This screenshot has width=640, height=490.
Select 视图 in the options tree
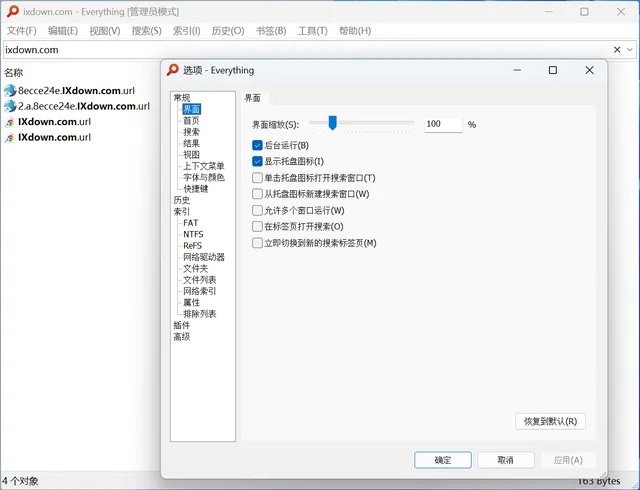(191, 155)
